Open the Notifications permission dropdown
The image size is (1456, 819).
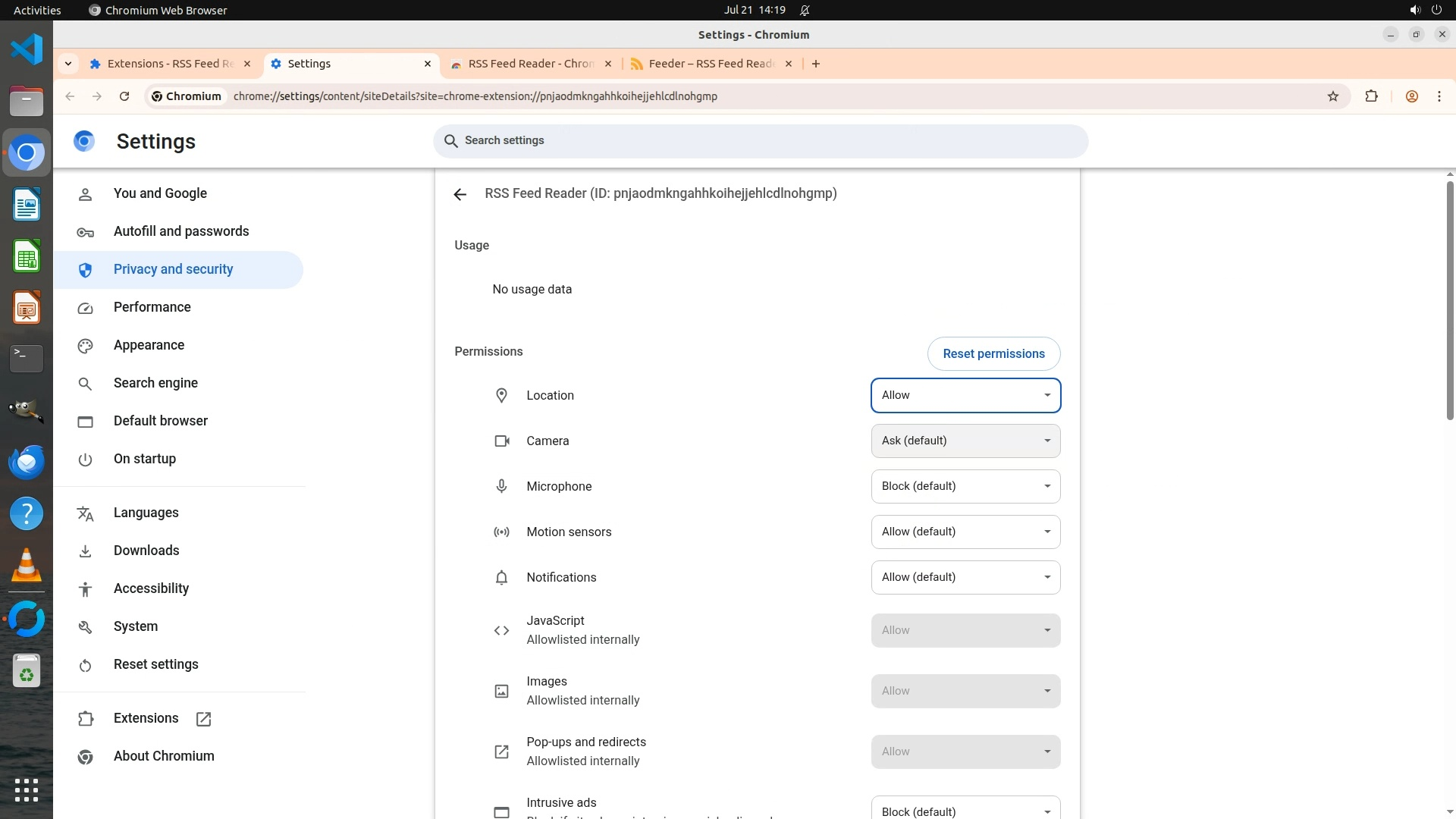tap(965, 577)
